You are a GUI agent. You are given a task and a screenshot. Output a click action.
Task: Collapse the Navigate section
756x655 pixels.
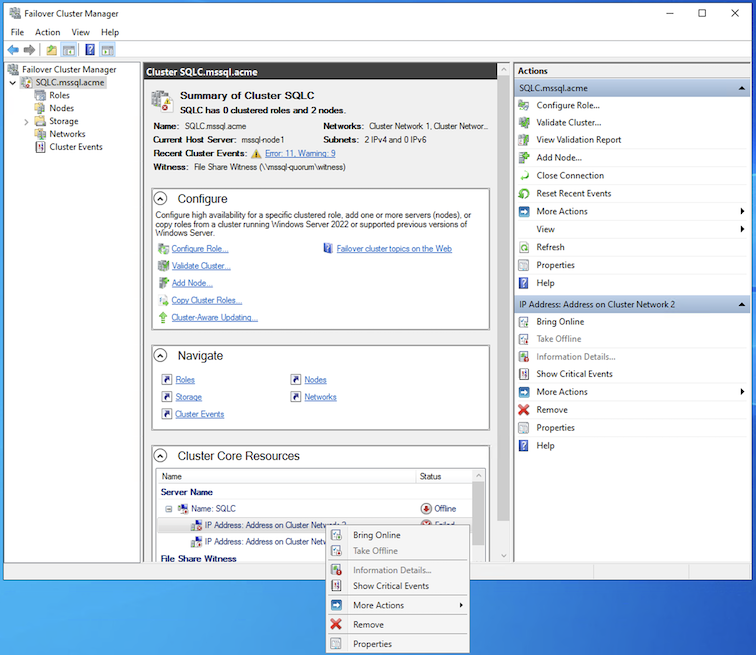161,356
